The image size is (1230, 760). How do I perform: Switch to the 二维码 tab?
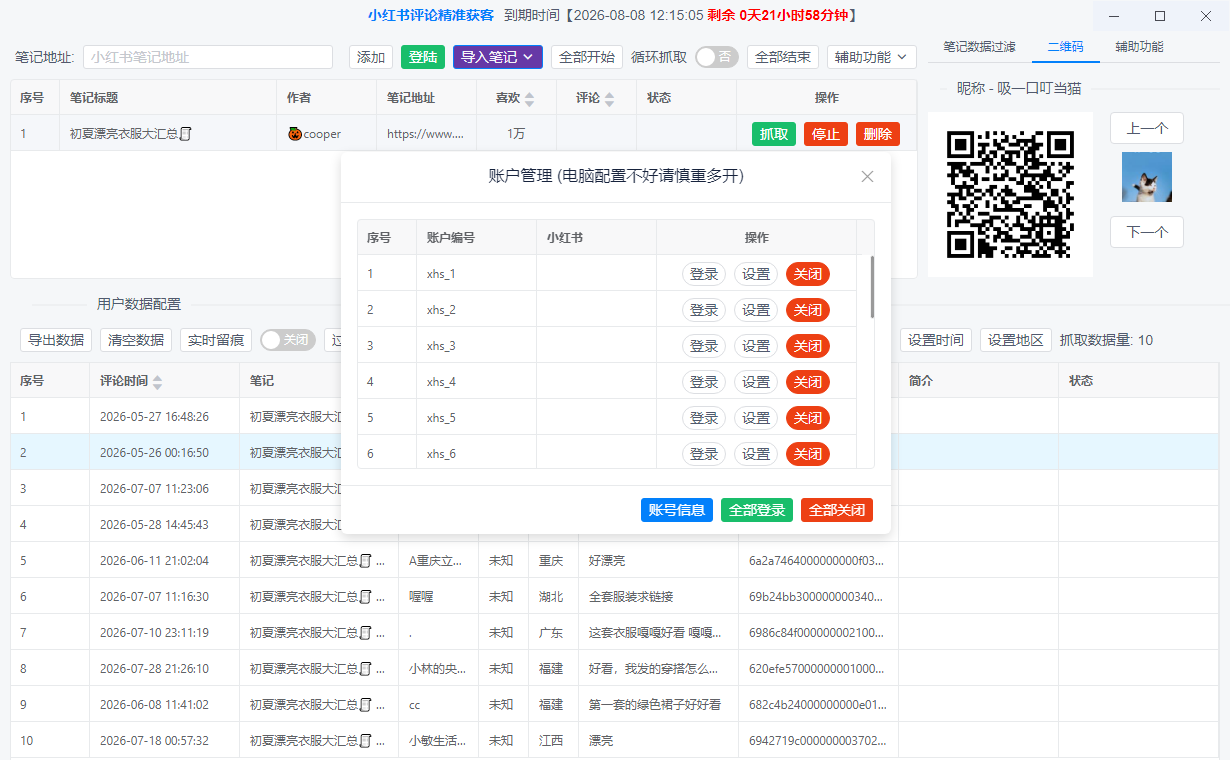pos(1065,47)
